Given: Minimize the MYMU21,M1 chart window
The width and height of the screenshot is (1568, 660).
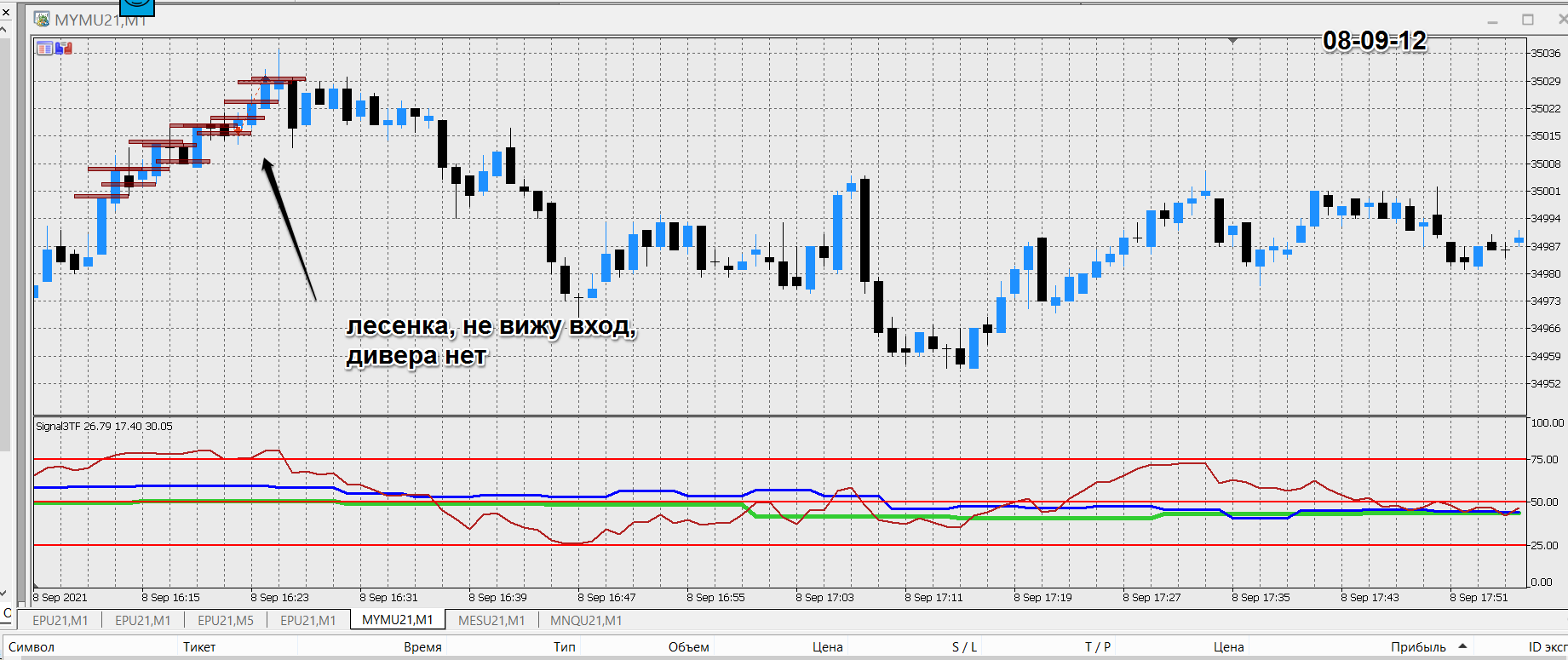Looking at the screenshot, I should 1492,20.
